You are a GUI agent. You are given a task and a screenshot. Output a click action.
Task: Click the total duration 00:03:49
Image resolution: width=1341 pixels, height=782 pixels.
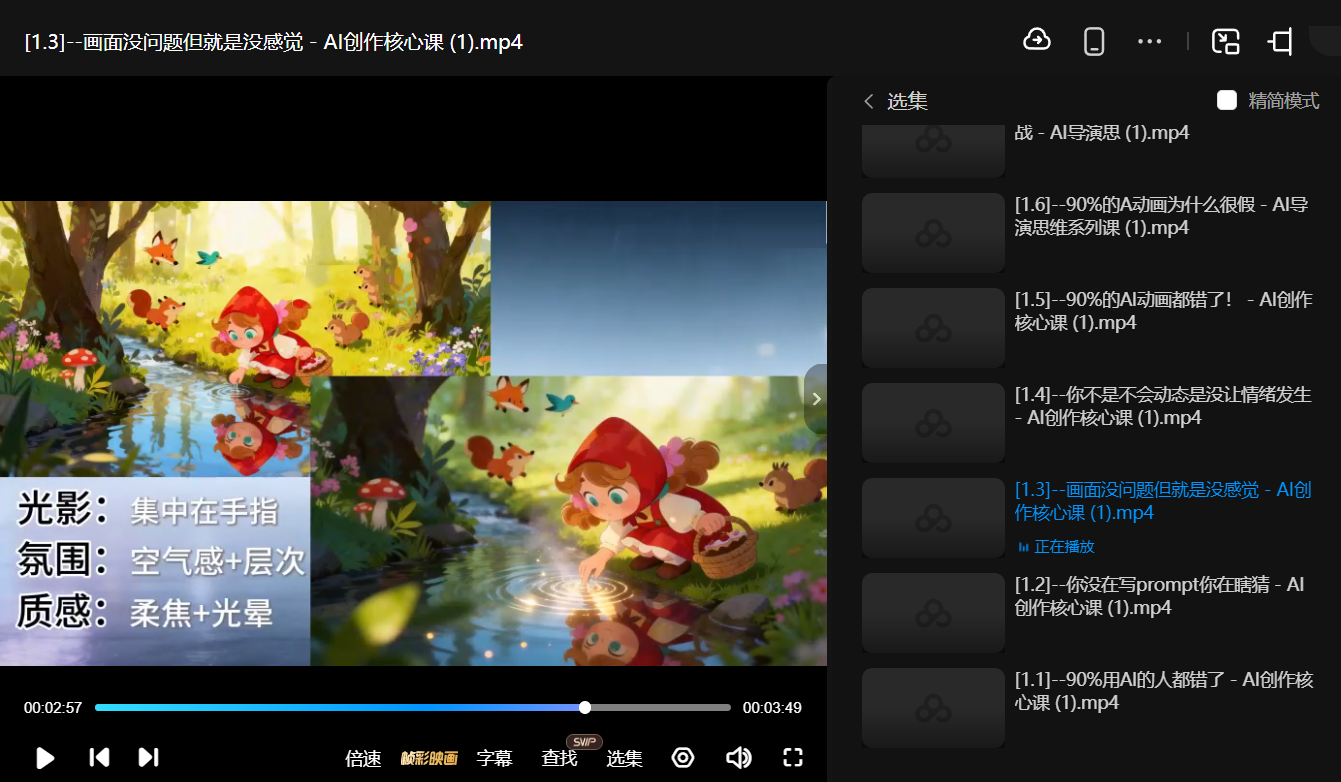772,708
